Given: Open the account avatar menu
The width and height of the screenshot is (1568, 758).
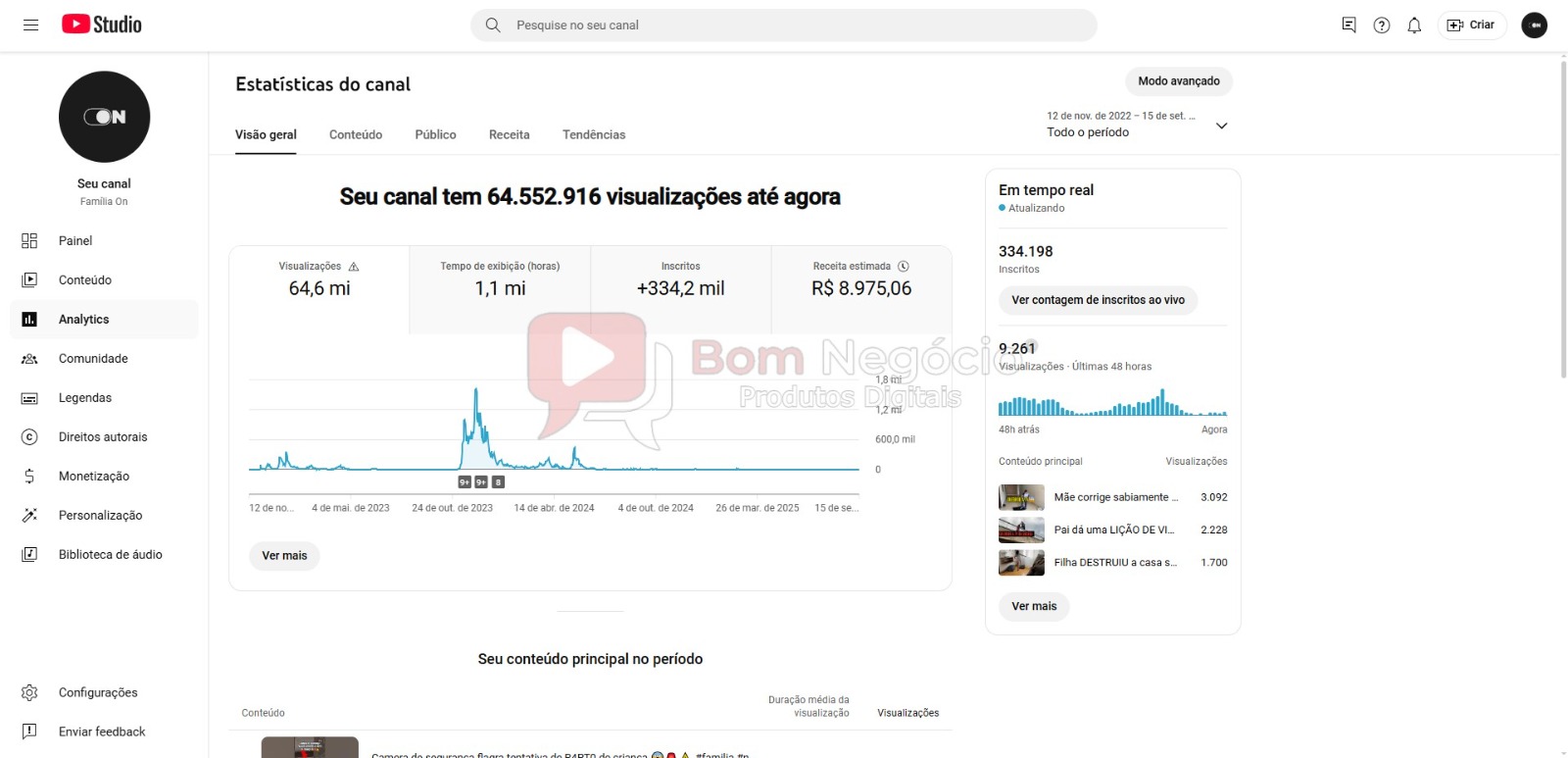Looking at the screenshot, I should (x=1534, y=25).
